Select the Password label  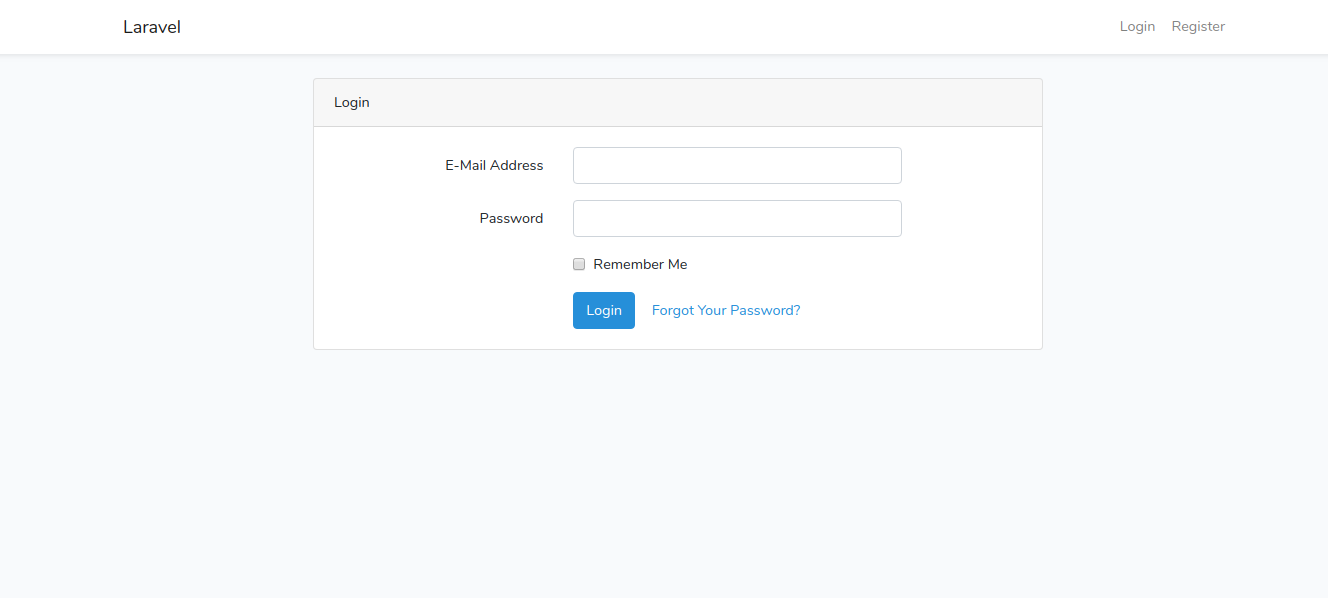(x=511, y=218)
